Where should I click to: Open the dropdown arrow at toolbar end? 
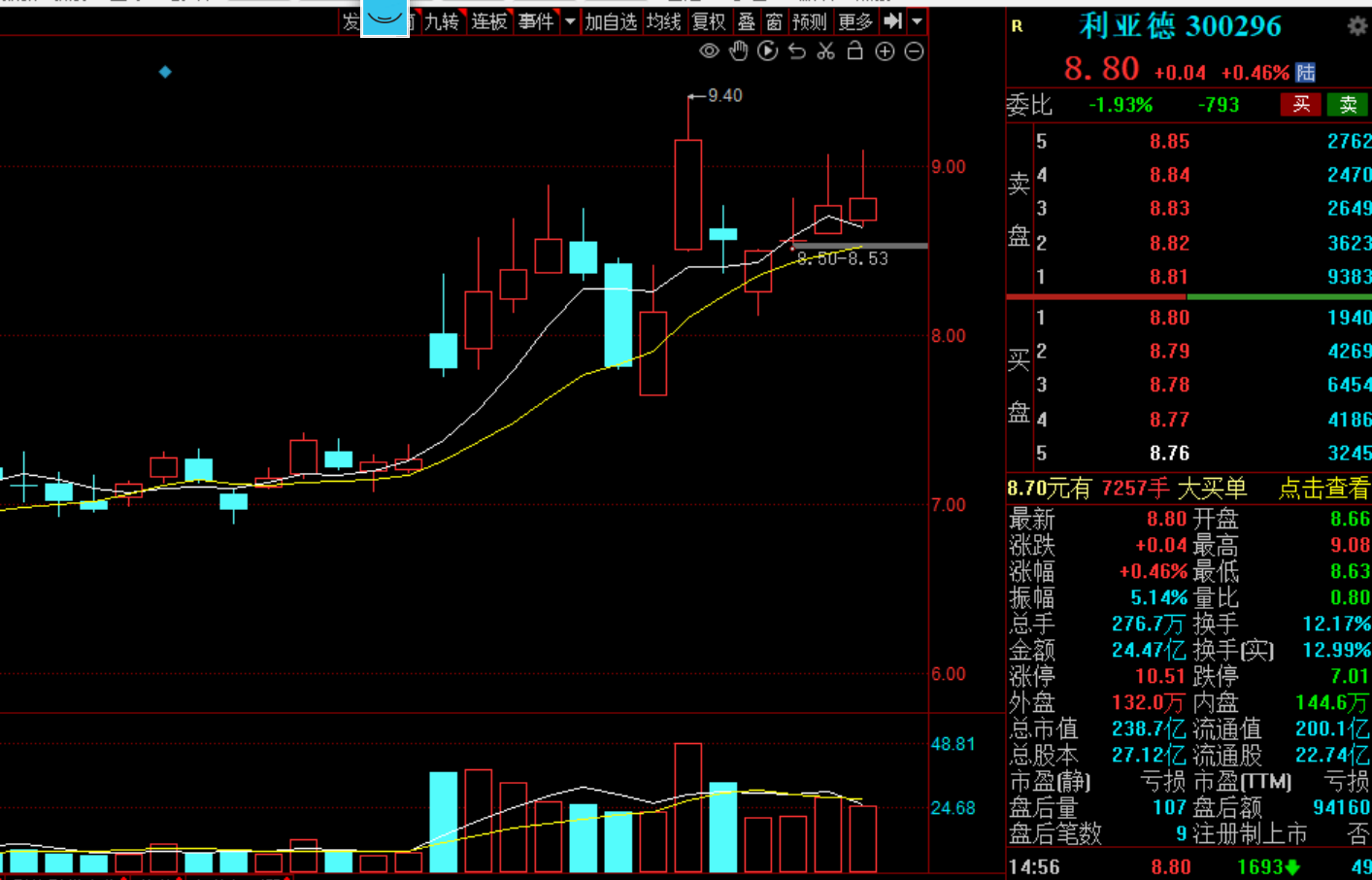(x=917, y=21)
